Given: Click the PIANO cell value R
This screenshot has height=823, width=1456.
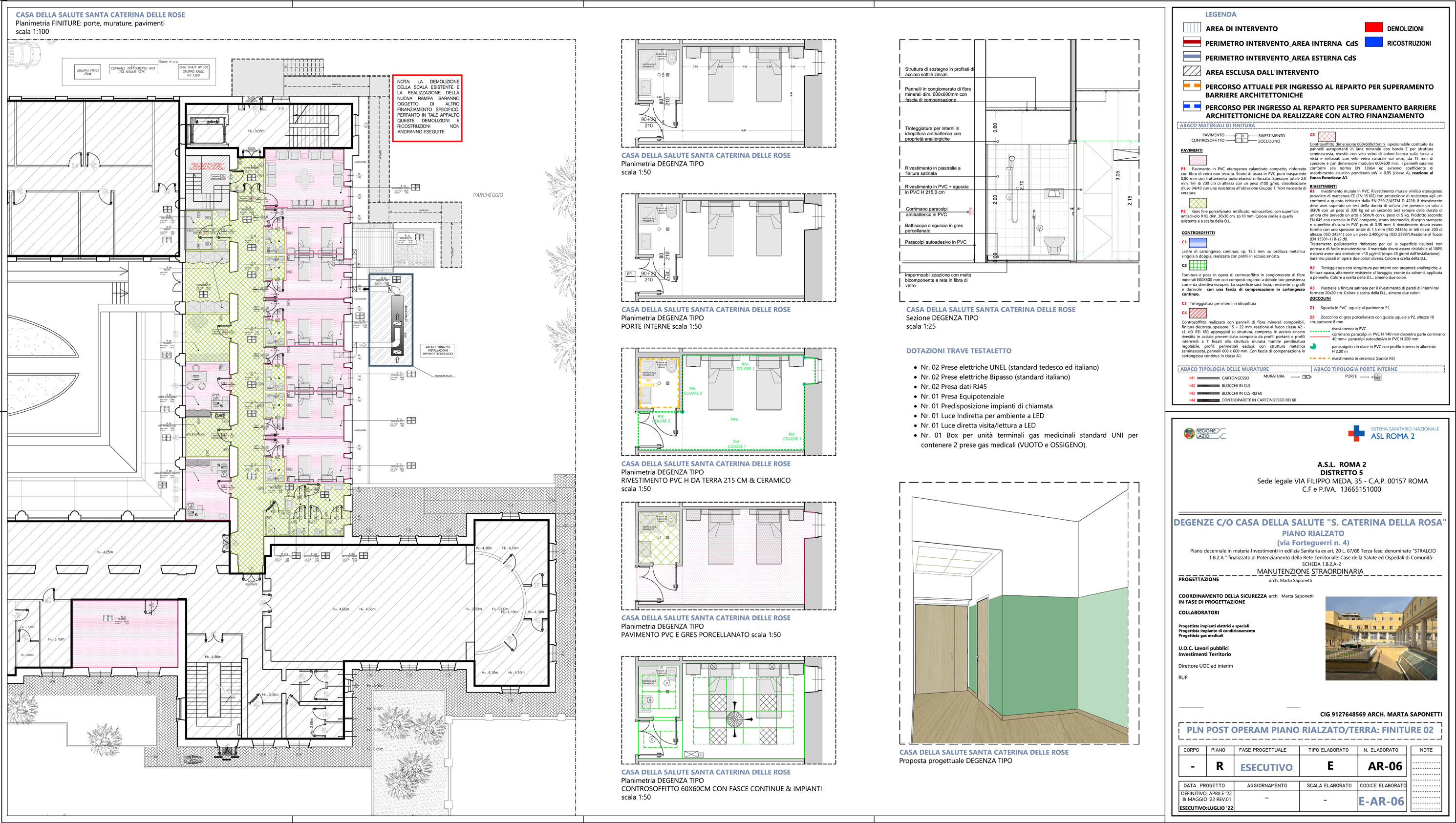Looking at the screenshot, I should click(x=1220, y=766).
